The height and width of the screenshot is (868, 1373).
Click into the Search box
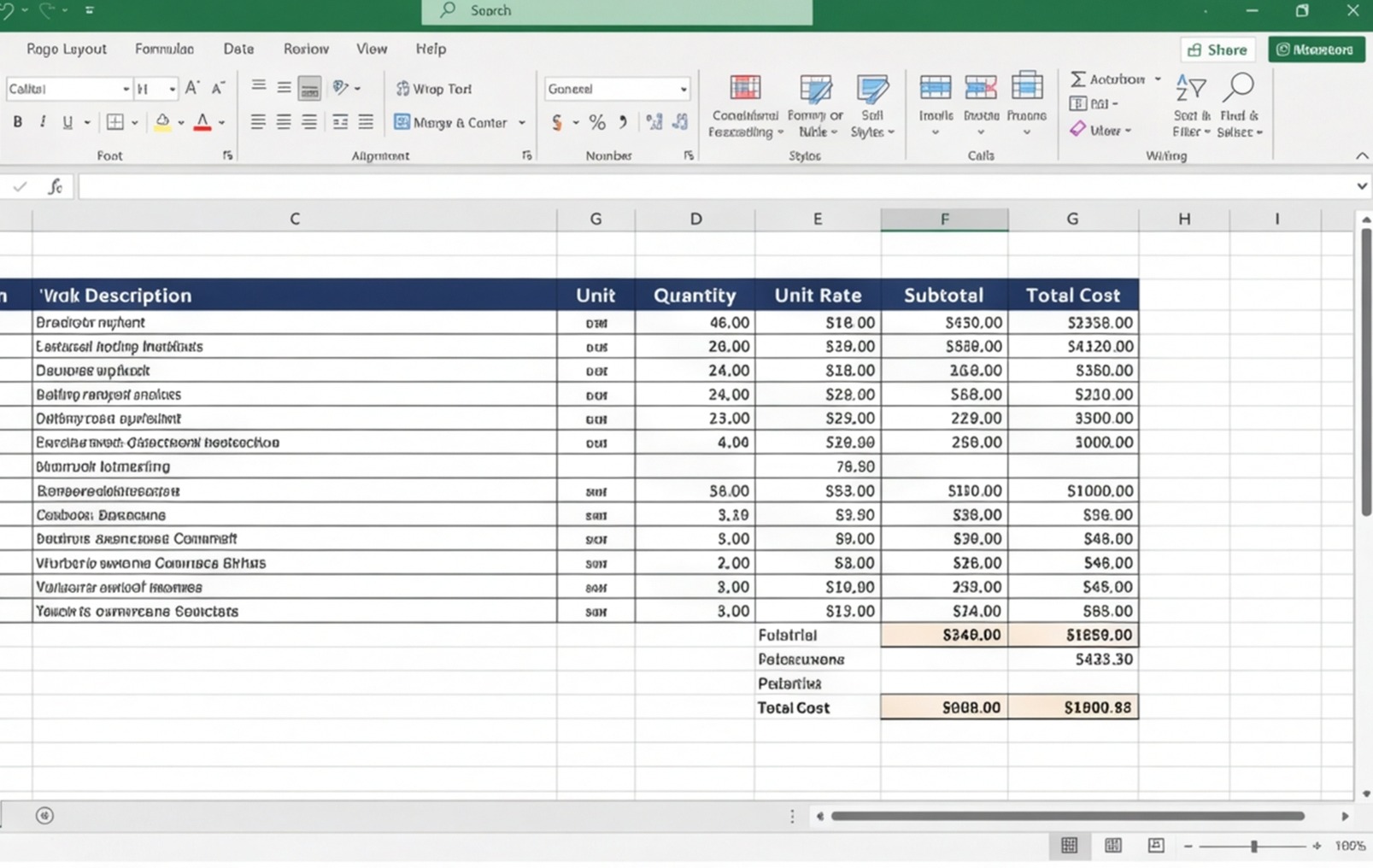(617, 11)
